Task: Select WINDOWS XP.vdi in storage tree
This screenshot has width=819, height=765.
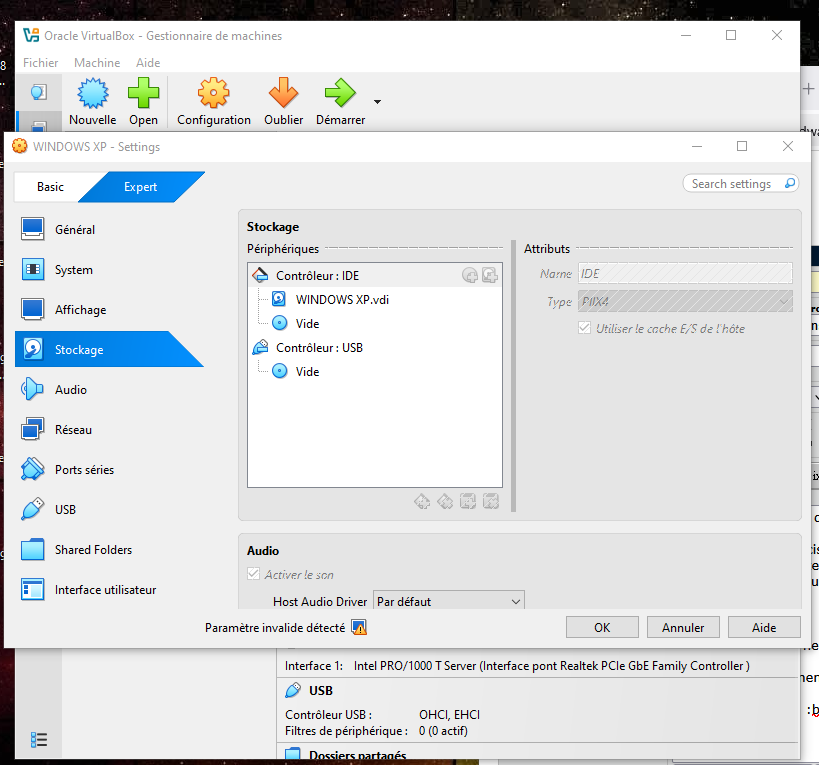Action: (x=342, y=299)
